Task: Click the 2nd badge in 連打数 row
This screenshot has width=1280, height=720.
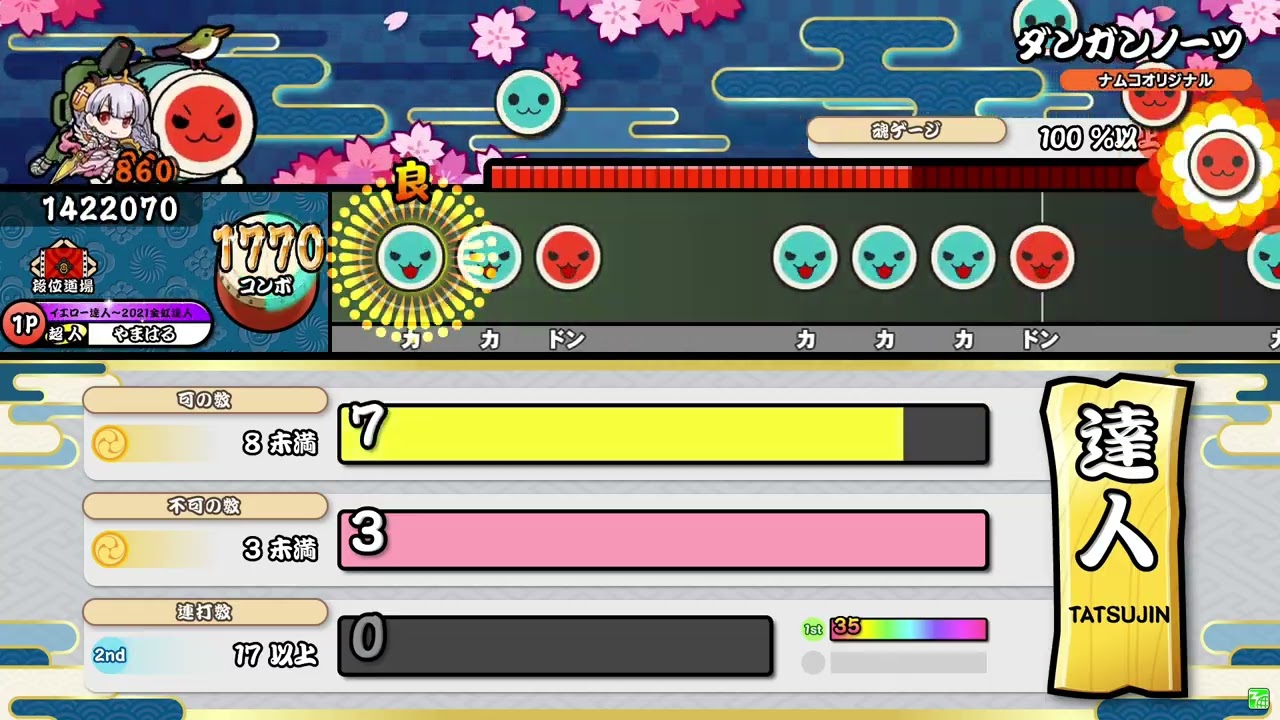Action: 110,655
